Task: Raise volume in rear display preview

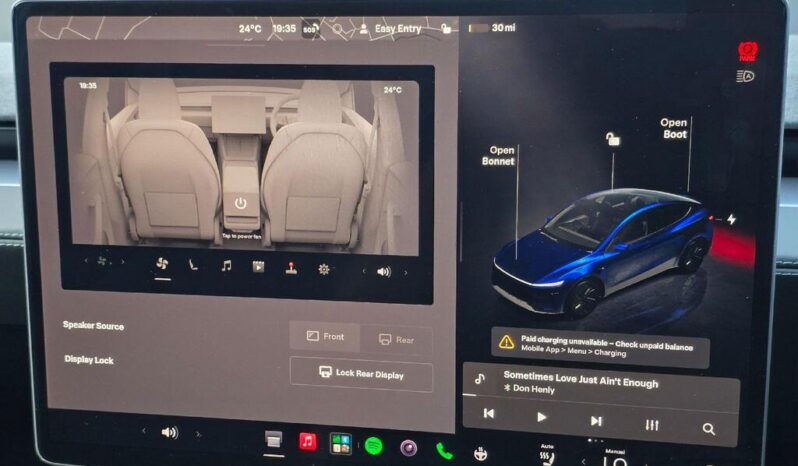Action: click(x=406, y=273)
